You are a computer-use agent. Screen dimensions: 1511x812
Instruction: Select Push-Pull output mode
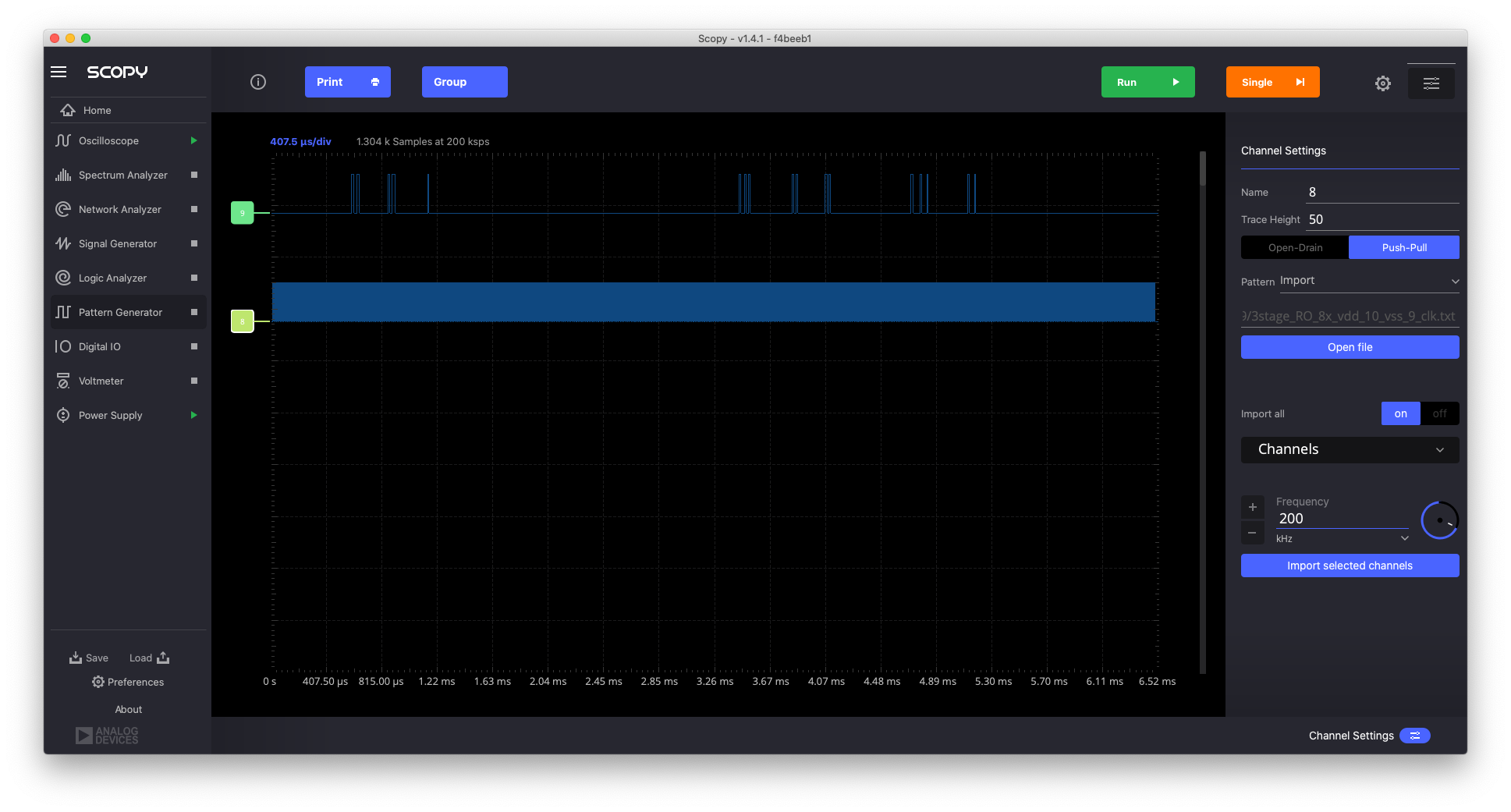pos(1404,247)
